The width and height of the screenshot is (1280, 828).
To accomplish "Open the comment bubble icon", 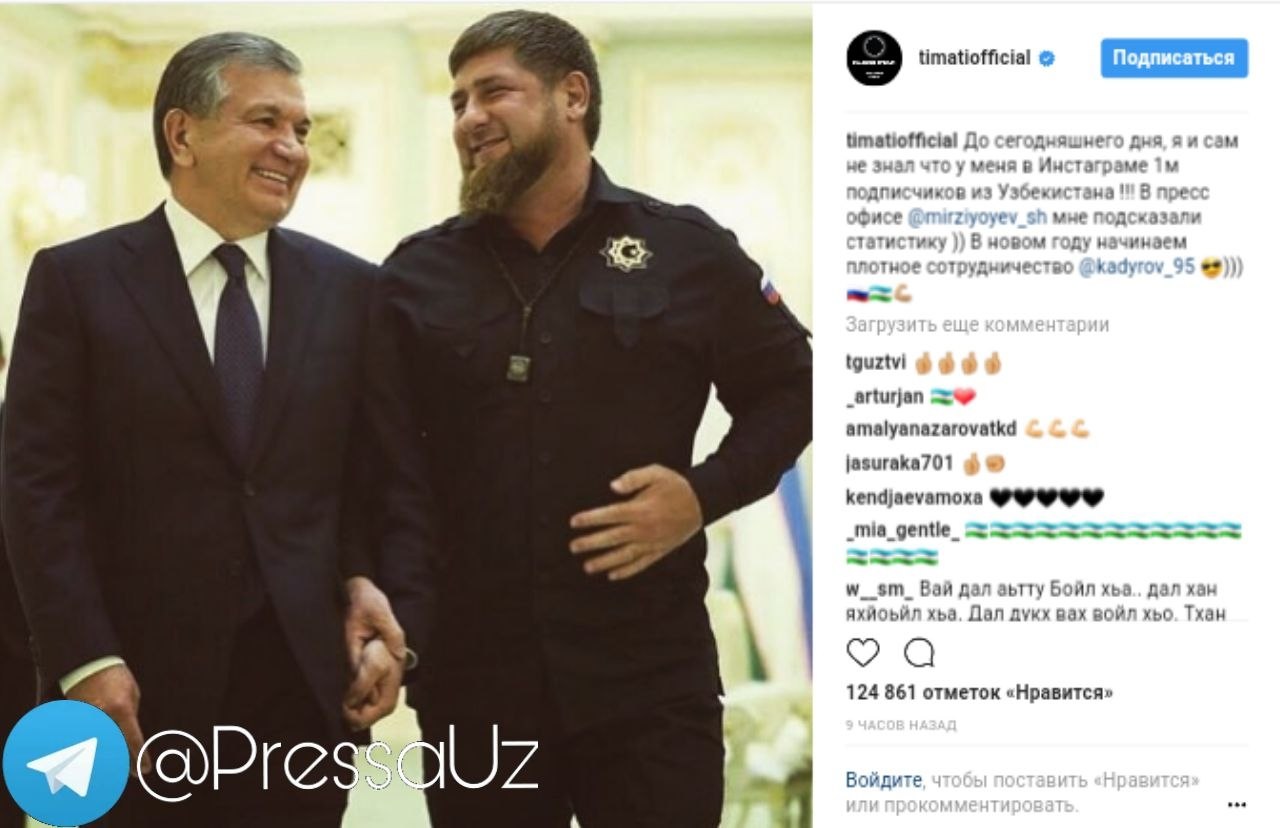I will tap(919, 653).
